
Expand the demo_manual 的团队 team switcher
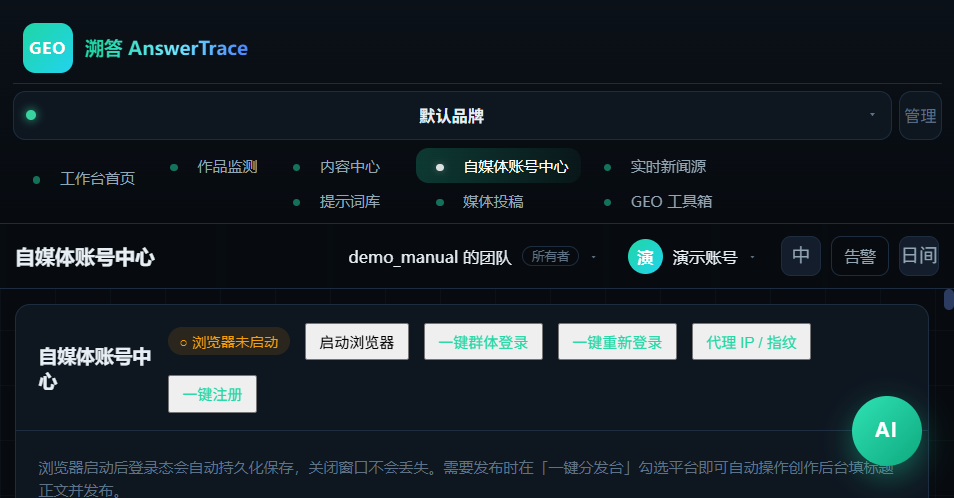coord(472,257)
